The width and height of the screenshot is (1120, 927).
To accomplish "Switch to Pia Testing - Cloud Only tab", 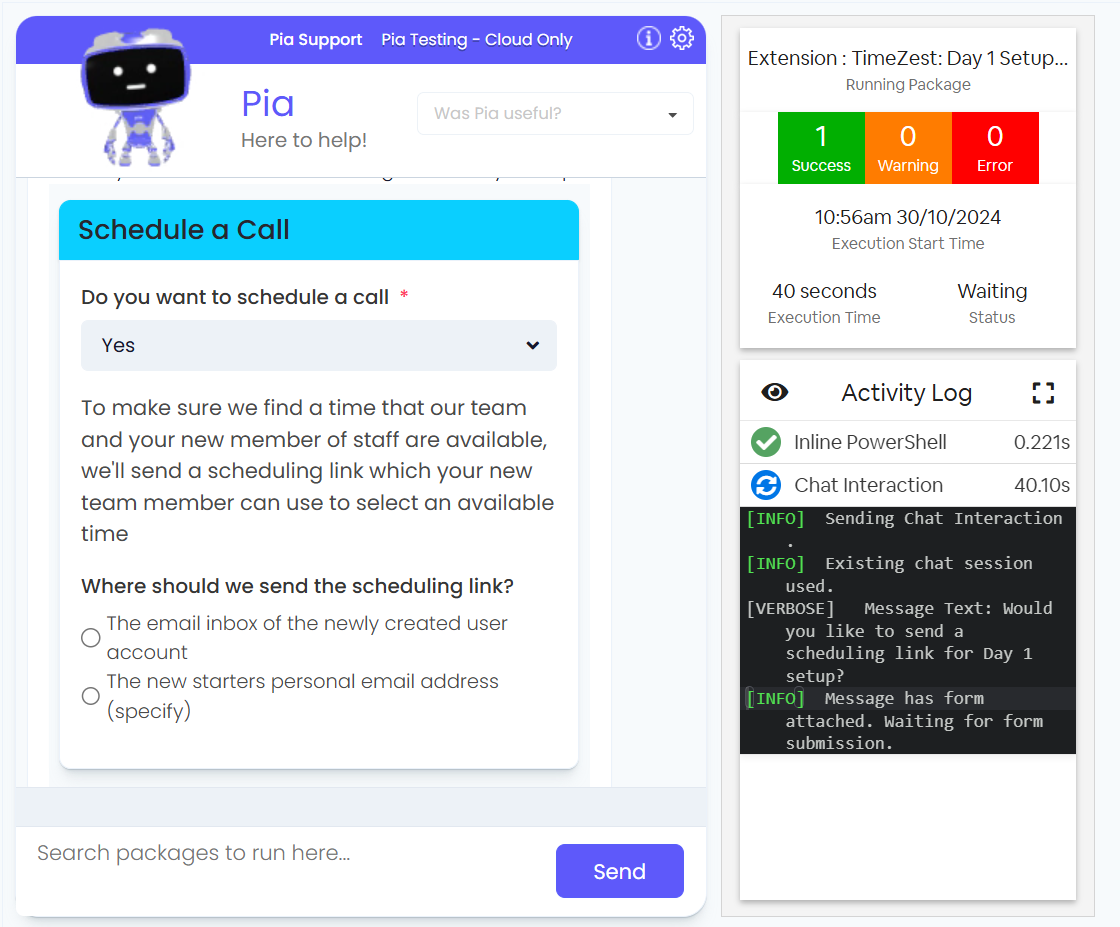I will [476, 40].
